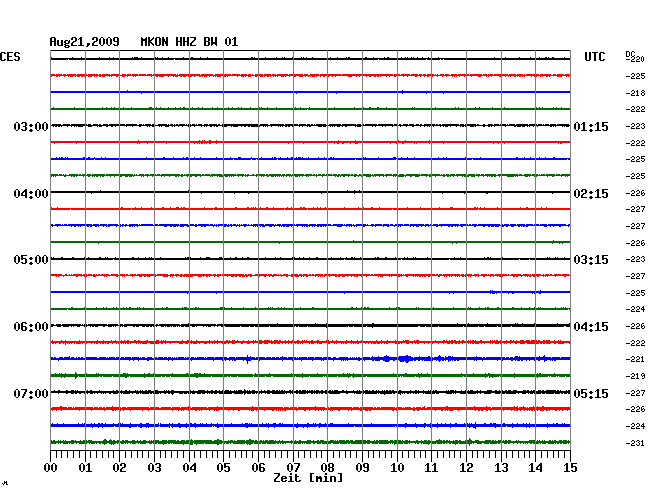Click the blue trace spike just before minute 06
Screen dimensions: 650x494
click(x=248, y=359)
